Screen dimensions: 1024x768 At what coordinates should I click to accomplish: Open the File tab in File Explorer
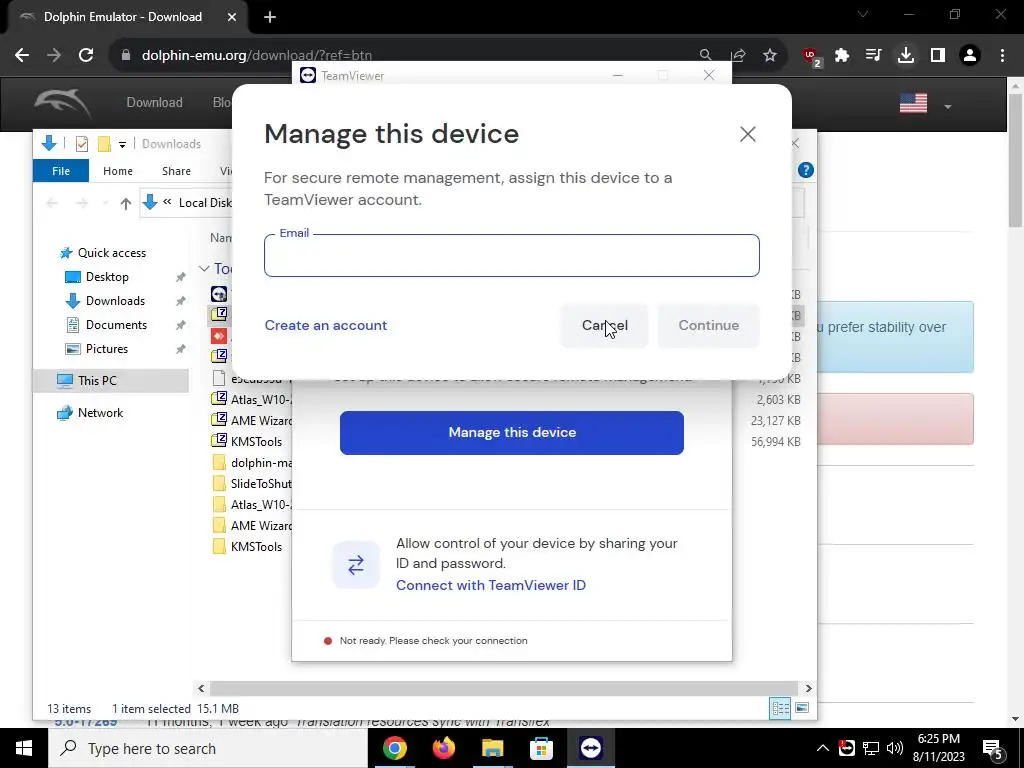(61, 171)
